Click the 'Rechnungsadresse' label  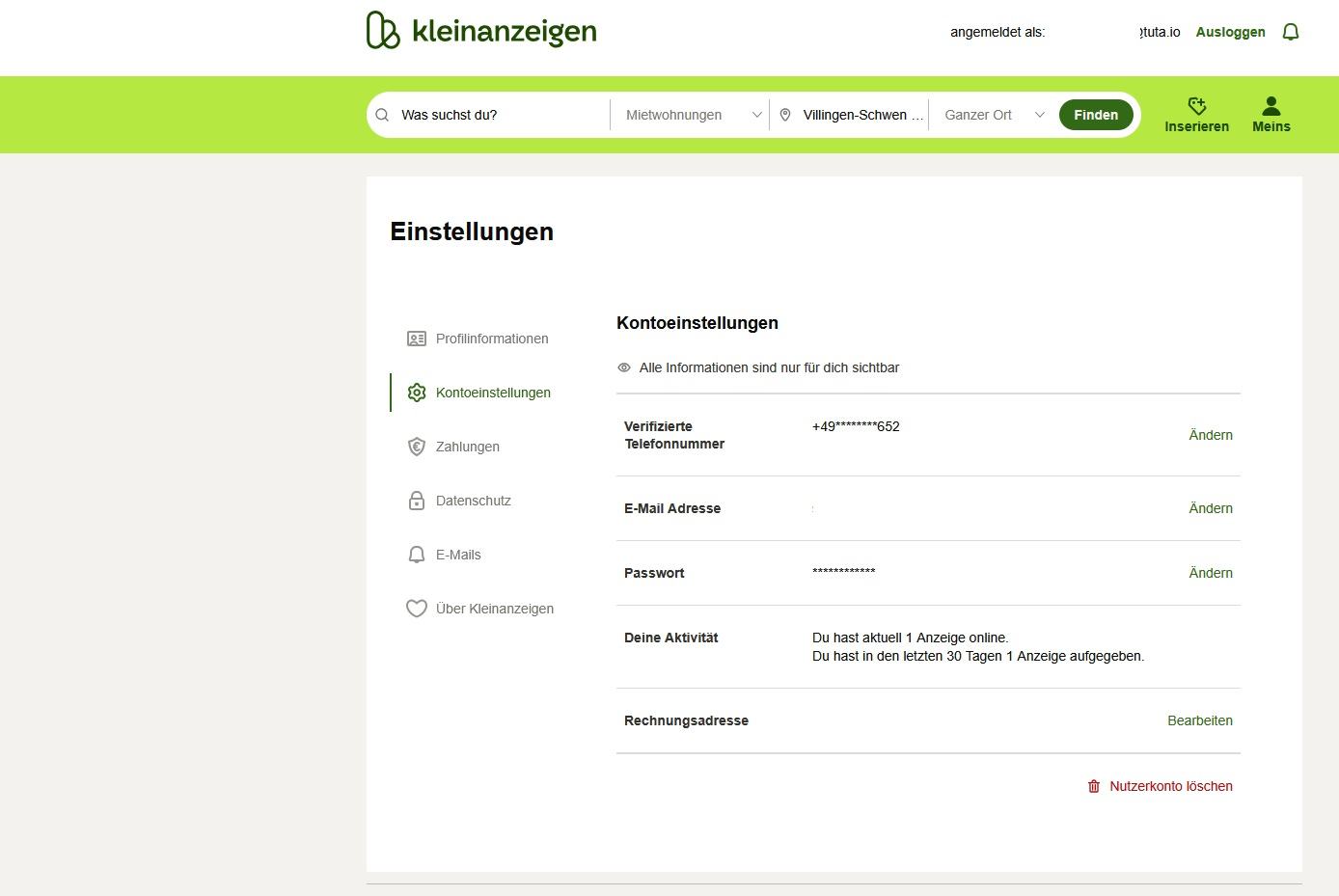pos(686,720)
